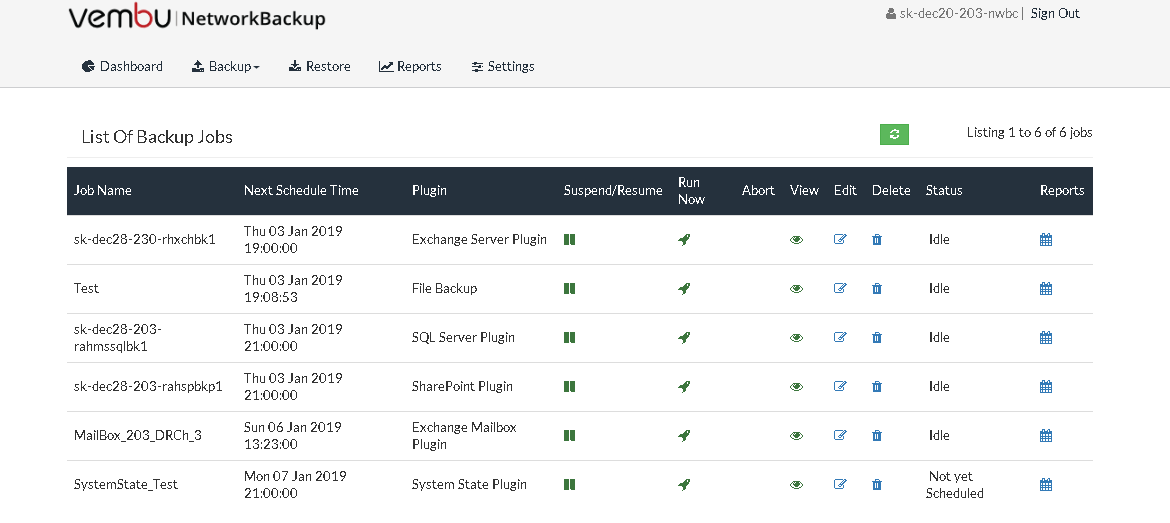The width and height of the screenshot is (1170, 523).
Task: Click the Exchange Mailbox Plugin cell
Action: pyautogui.click(x=464, y=435)
